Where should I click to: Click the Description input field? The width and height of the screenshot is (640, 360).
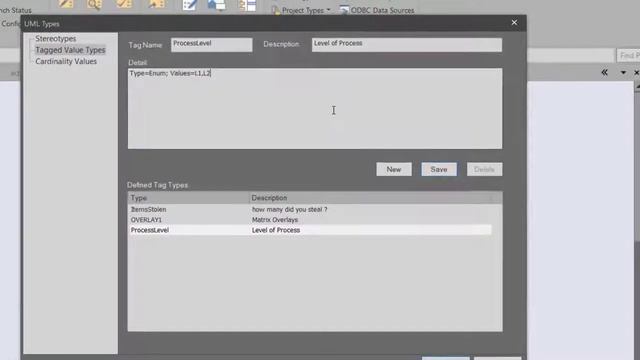tap(407, 44)
